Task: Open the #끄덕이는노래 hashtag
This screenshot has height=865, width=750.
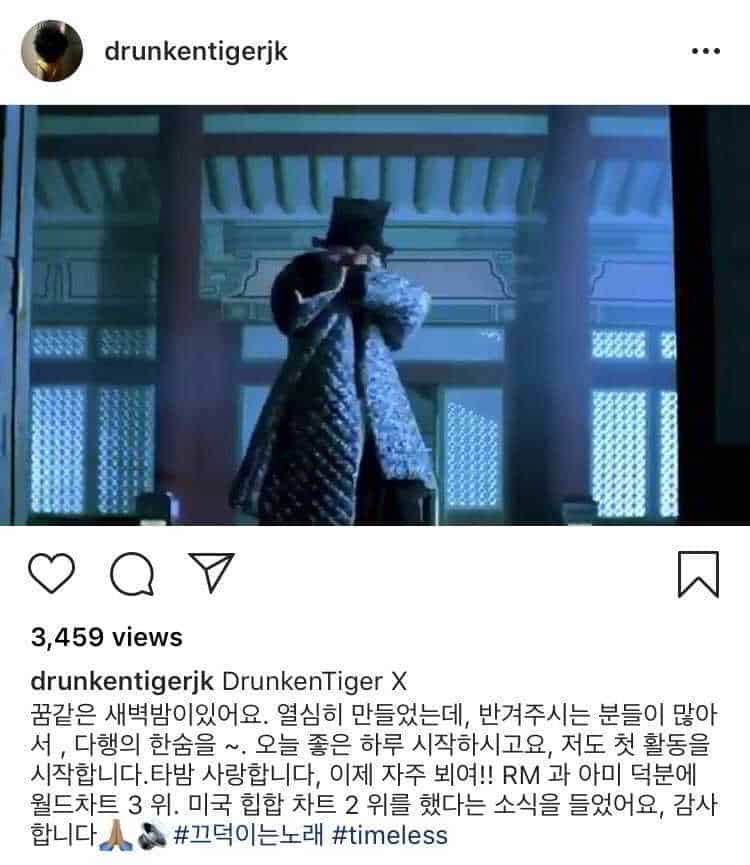Action: click(248, 835)
